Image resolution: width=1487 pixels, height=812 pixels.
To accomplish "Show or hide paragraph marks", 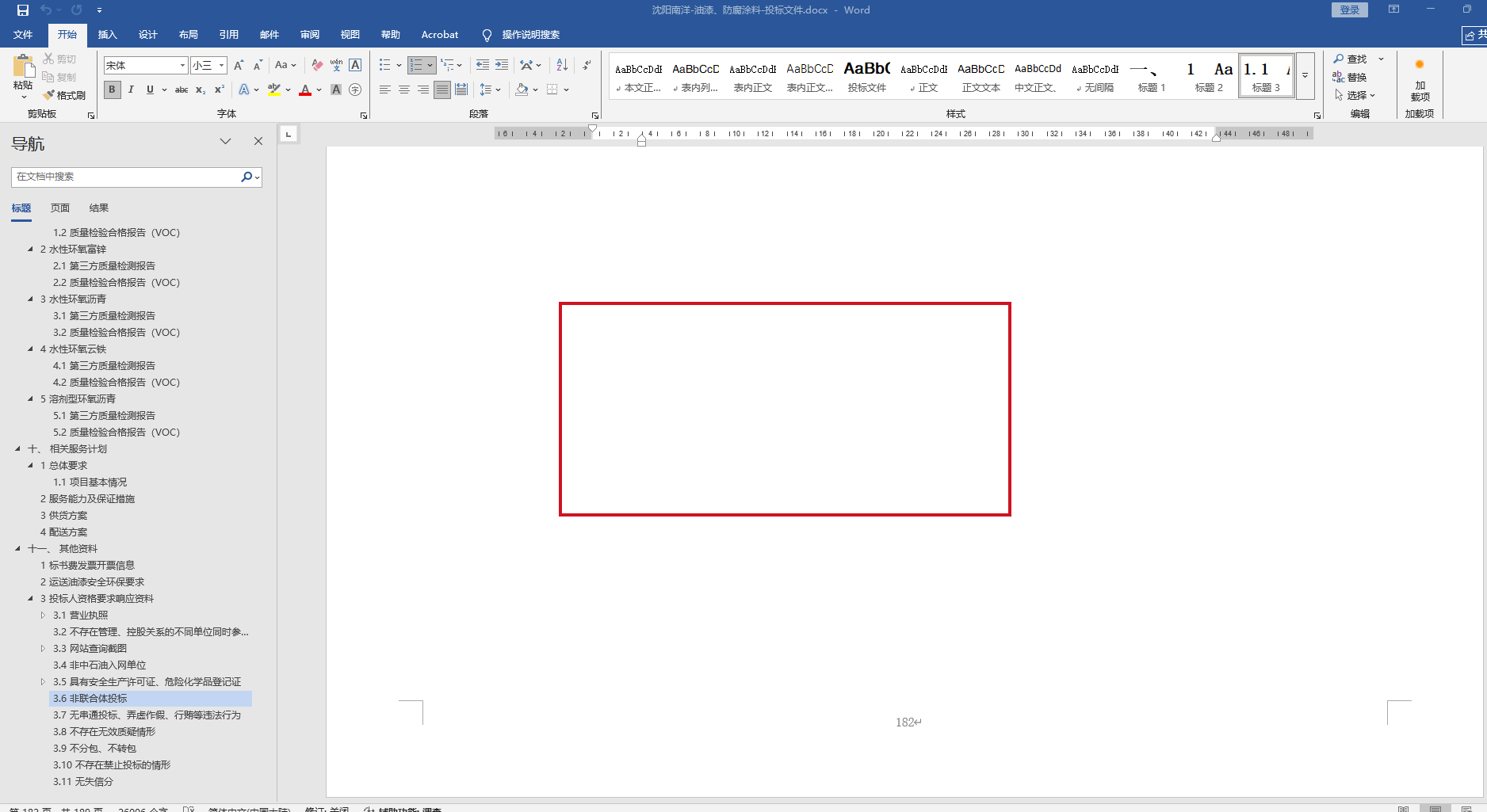I will tap(587, 65).
